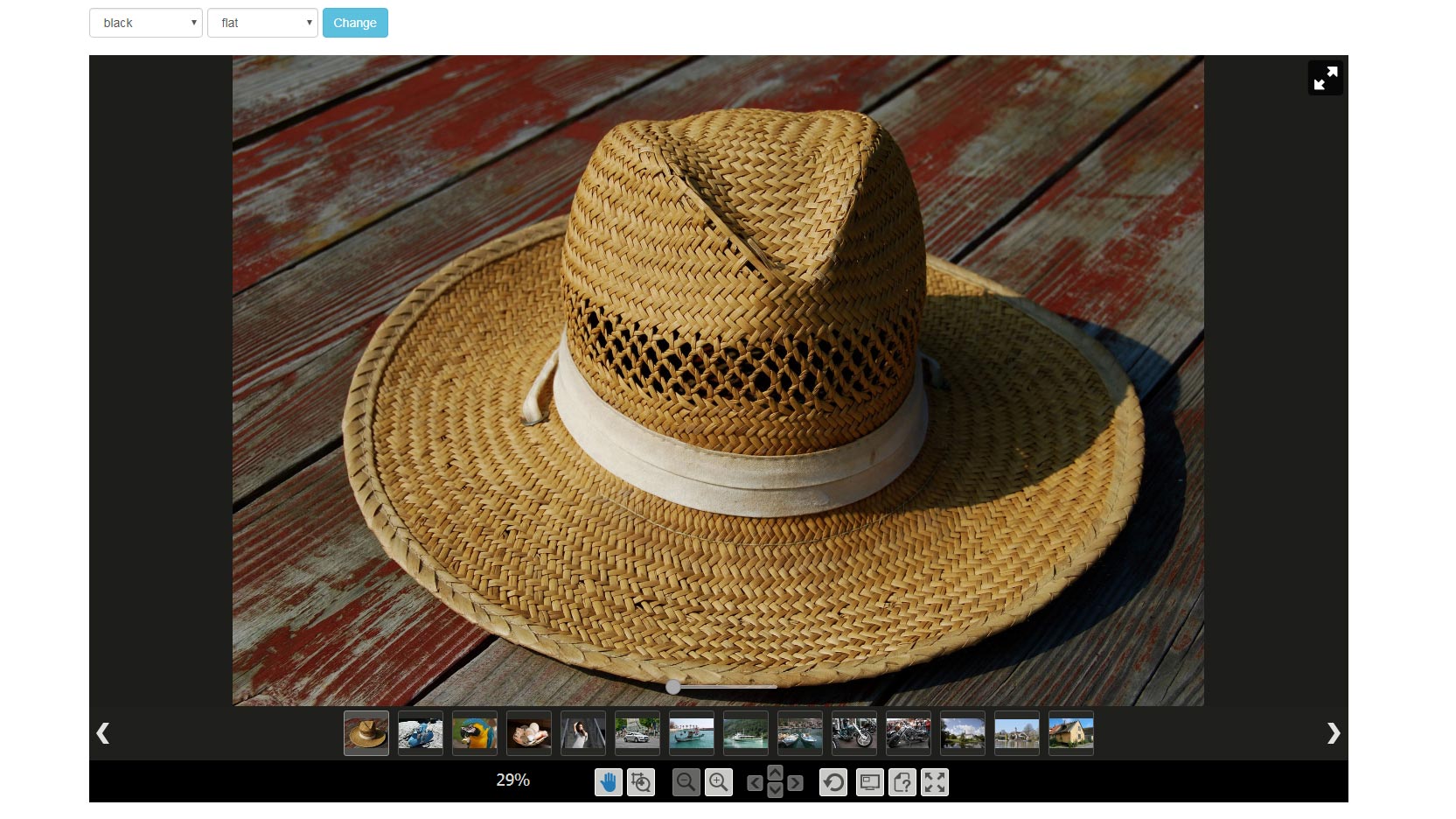Select the hand pan tool

(609, 782)
